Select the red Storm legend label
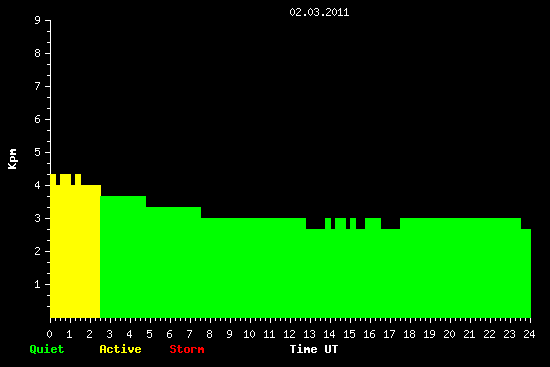The height and width of the screenshot is (367, 550). click(x=187, y=349)
